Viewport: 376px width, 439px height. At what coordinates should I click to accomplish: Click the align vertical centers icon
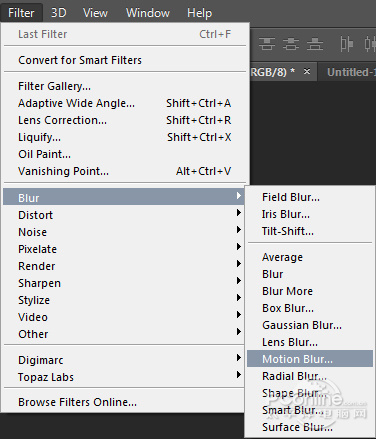click(291, 44)
